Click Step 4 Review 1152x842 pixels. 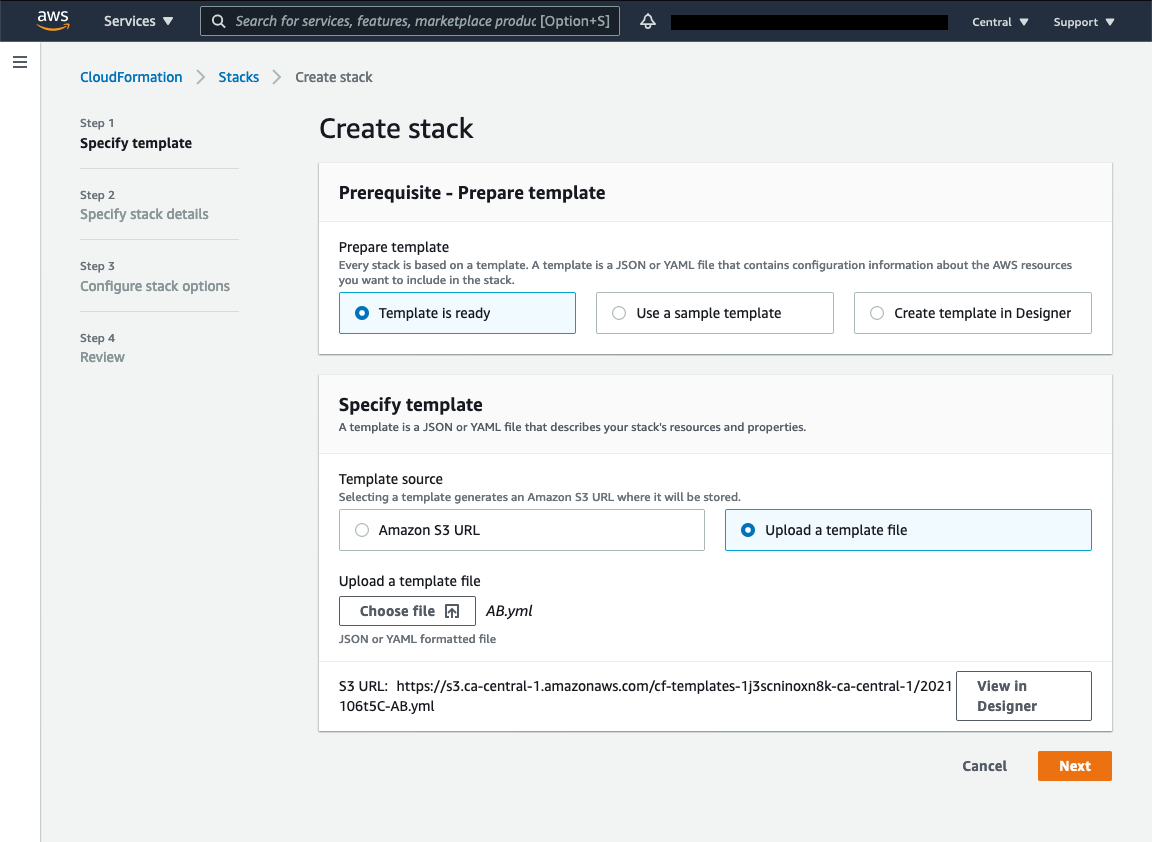click(102, 348)
